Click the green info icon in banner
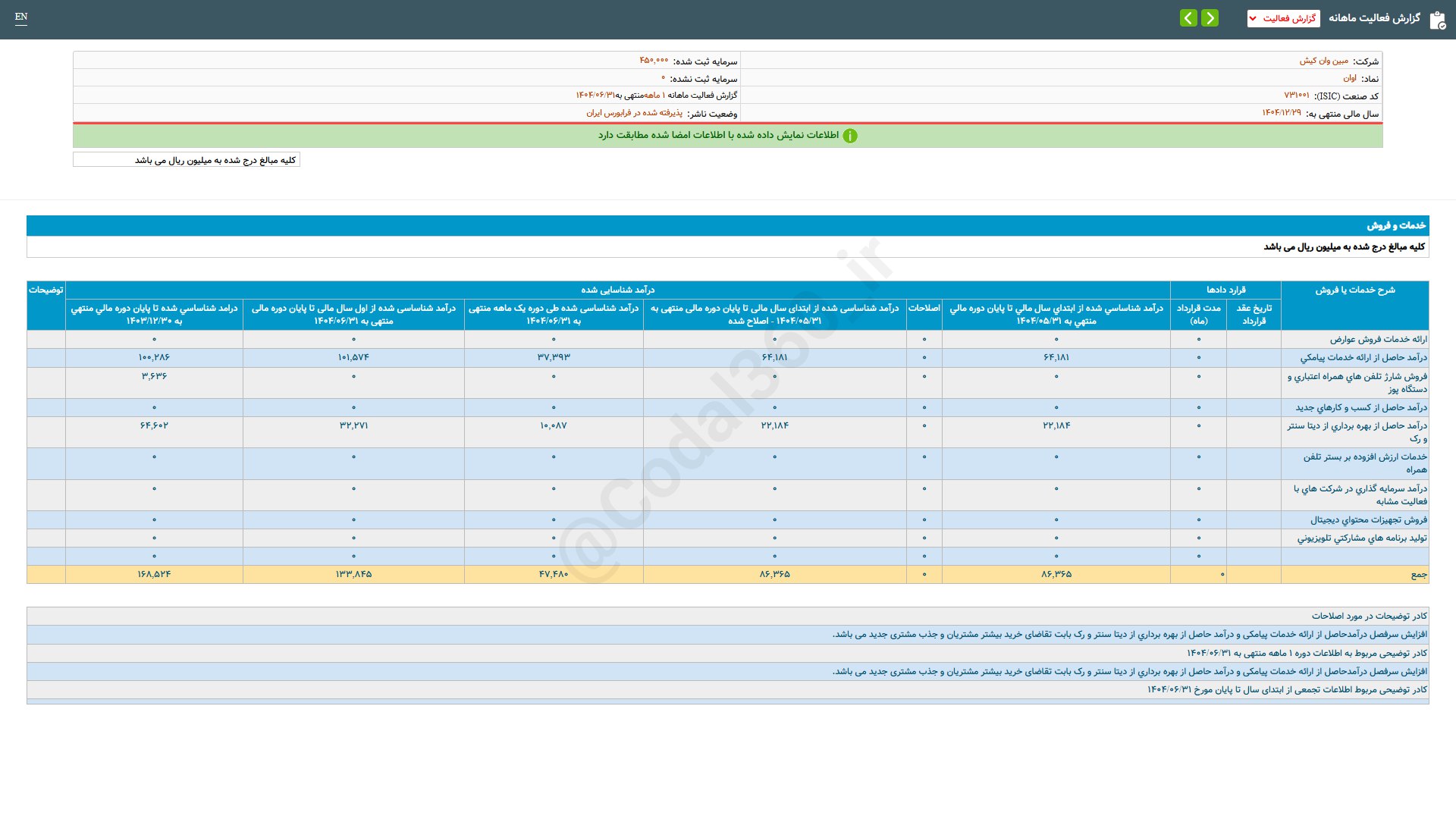Screen dimensions: 1456x819 (850, 136)
